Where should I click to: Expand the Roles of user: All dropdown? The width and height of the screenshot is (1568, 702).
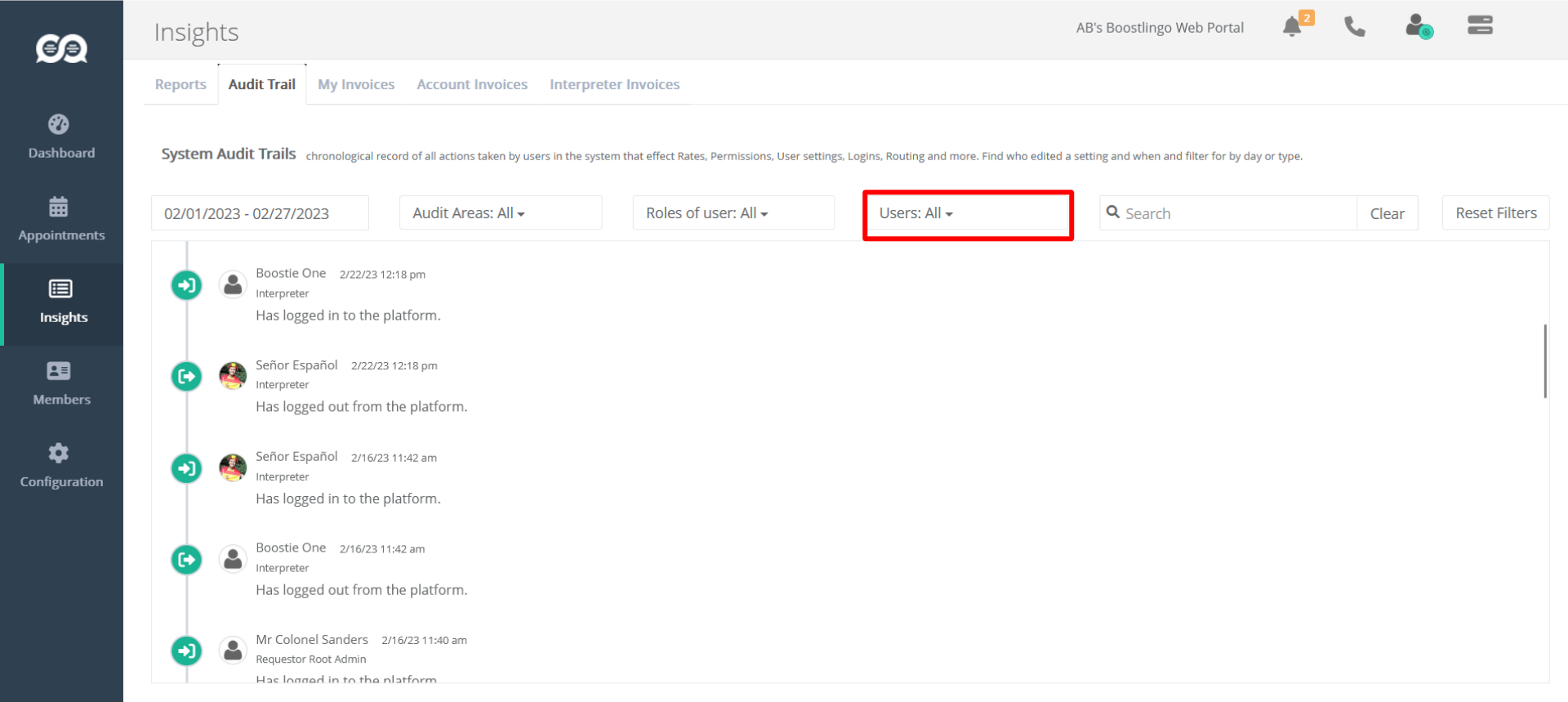pyautogui.click(x=733, y=212)
